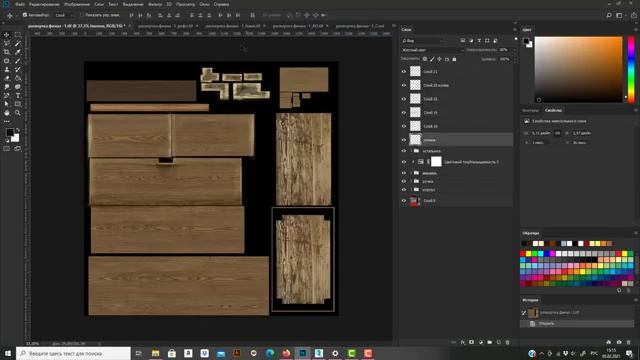Image resolution: width=640 pixels, height=360 pixels.
Task: Select the Horizontal Type tool
Action: point(18,95)
